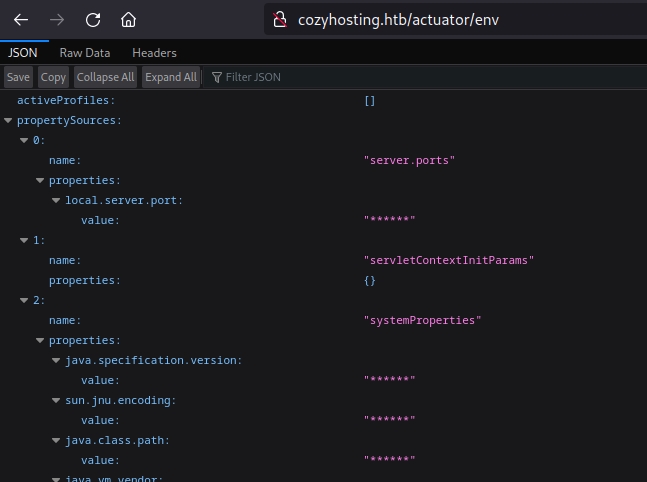Click the browser back arrow
Screen dimensions: 647x482
(21, 19)
